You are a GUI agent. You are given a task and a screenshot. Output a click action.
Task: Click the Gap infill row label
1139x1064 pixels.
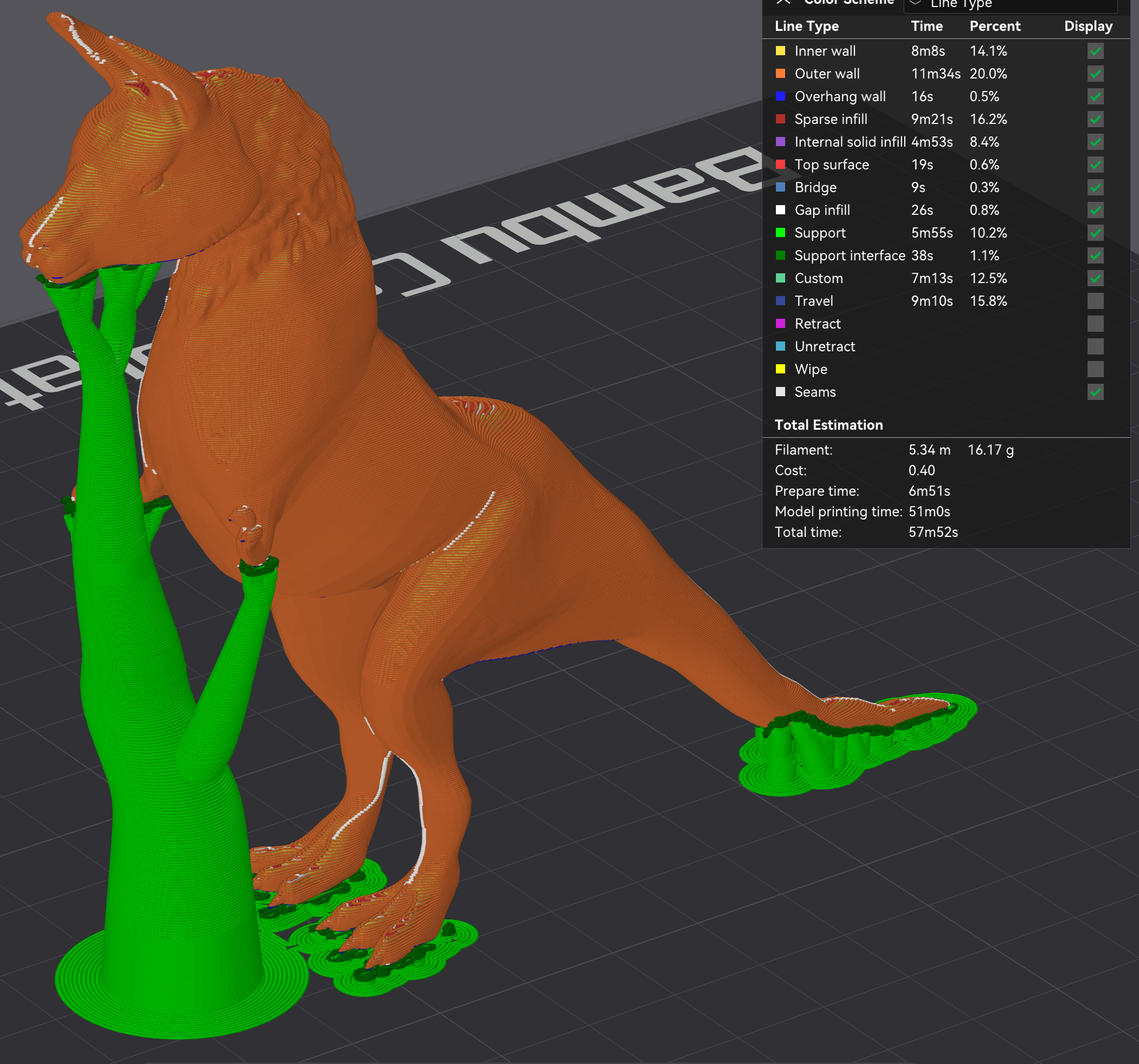point(821,211)
